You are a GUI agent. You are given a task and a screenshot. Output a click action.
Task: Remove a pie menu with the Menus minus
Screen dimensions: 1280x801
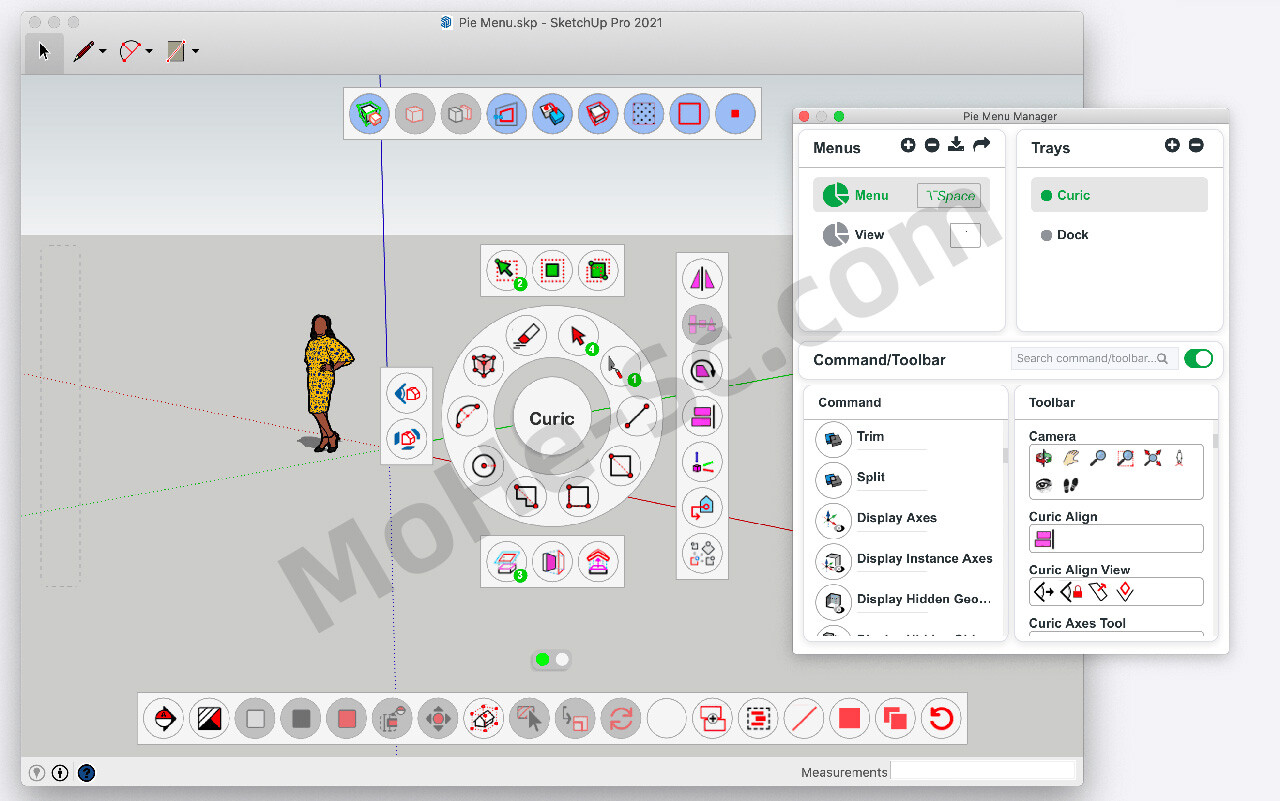932,146
